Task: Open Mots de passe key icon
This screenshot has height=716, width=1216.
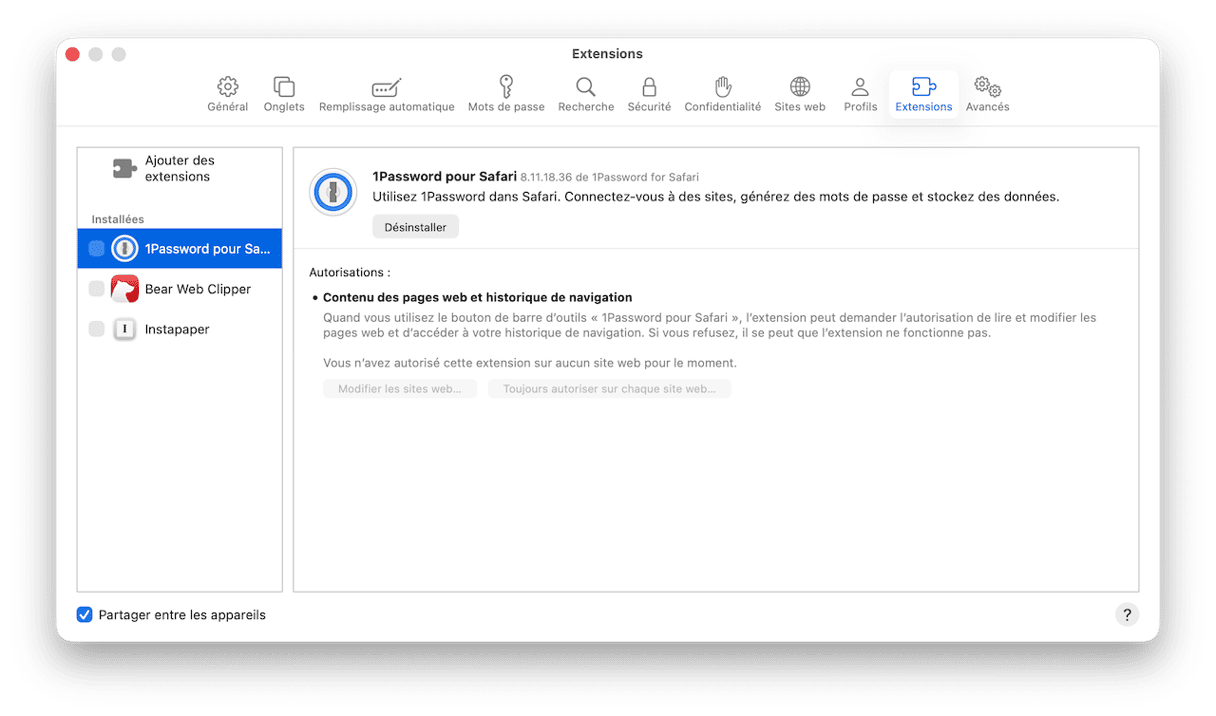Action: tap(506, 87)
